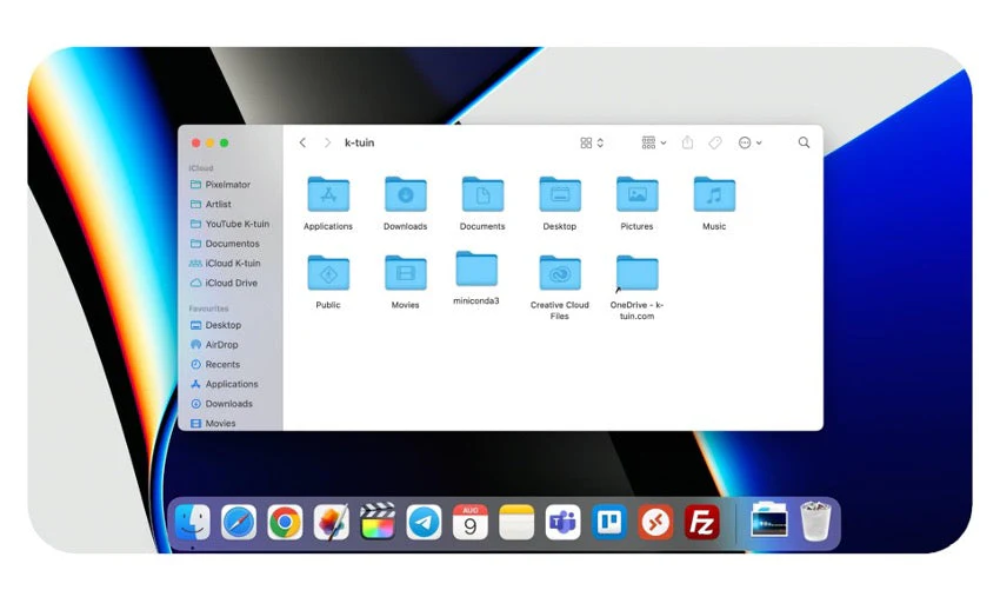Open Microsoft Teams in the dock

(x=563, y=522)
